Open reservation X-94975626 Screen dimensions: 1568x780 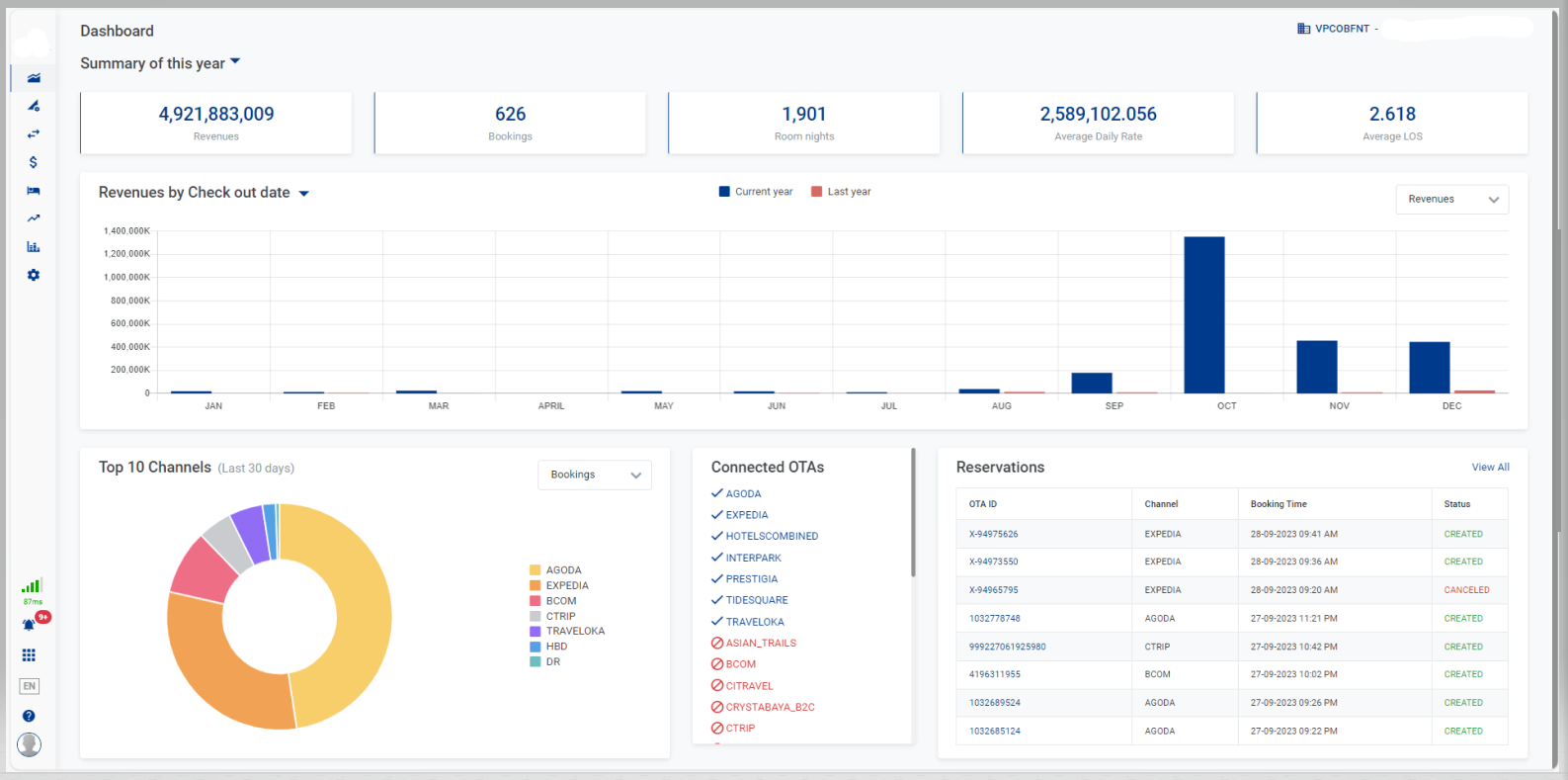pos(993,534)
